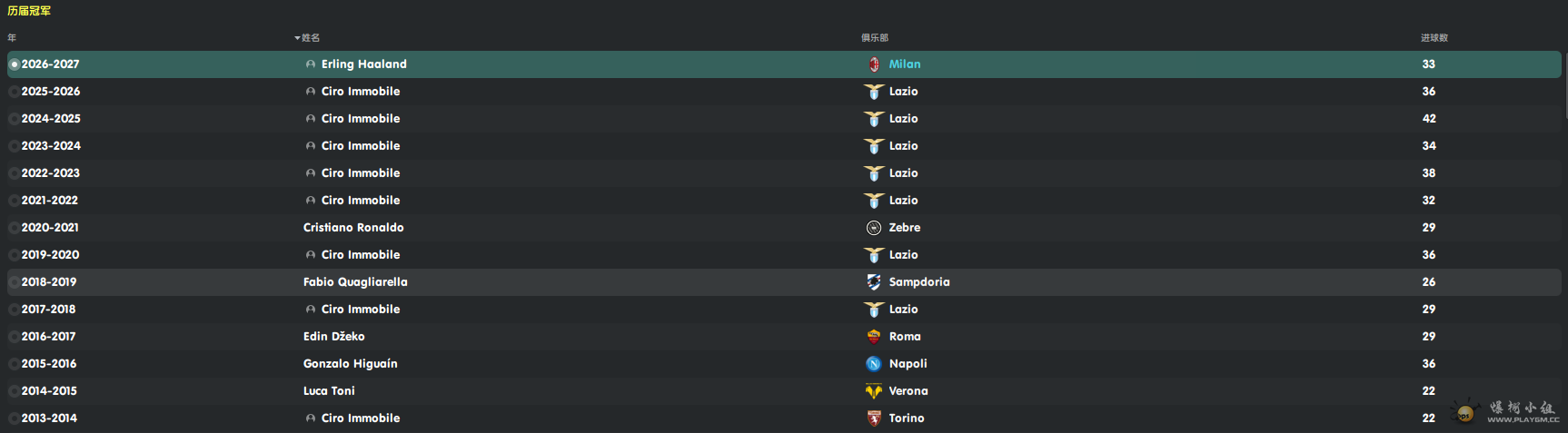The image size is (1568, 433).
Task: Click player icon beside Erling Haaland
Action: point(311,64)
